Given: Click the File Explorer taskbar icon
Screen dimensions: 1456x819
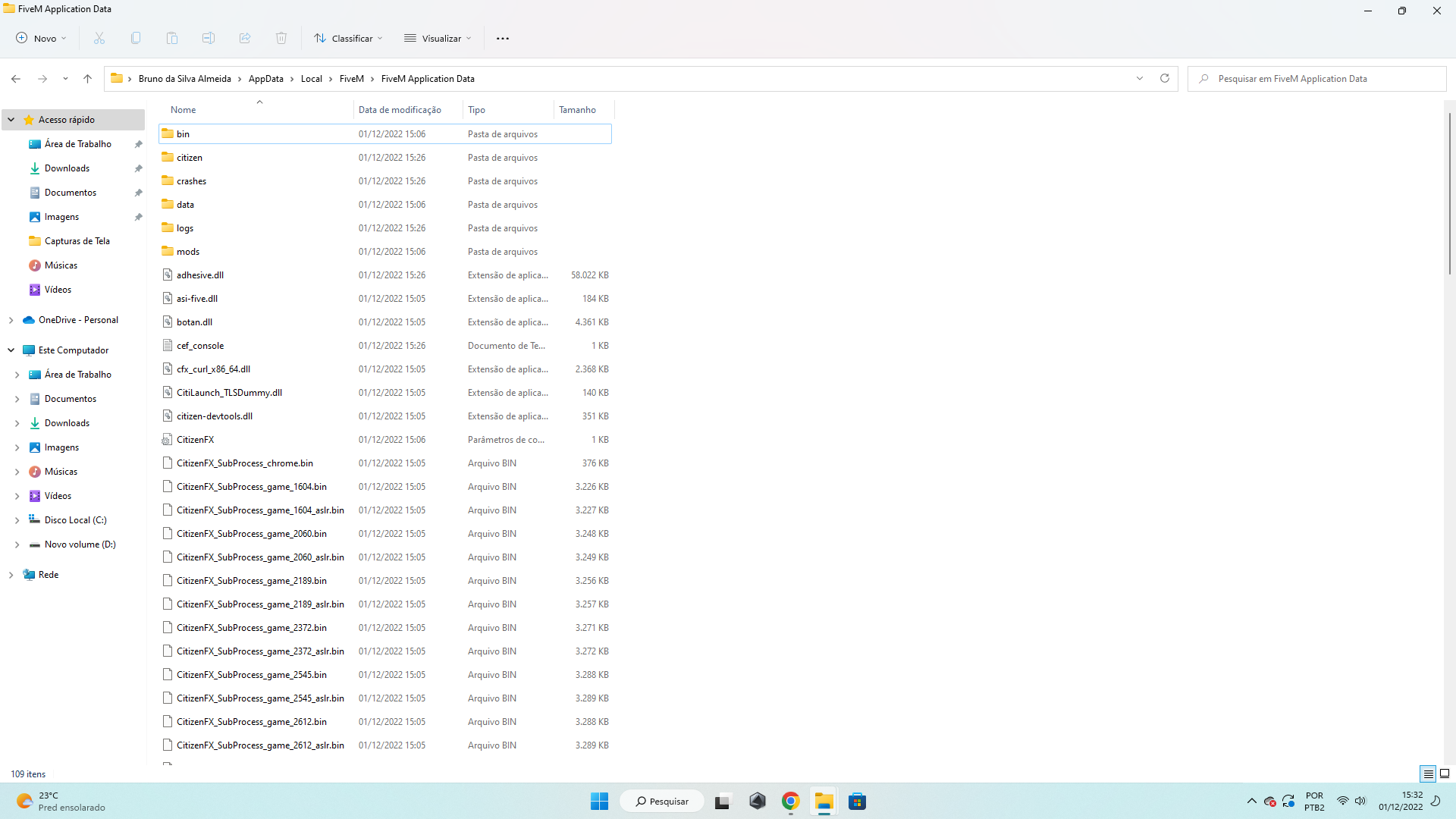Looking at the screenshot, I should click(x=824, y=801).
